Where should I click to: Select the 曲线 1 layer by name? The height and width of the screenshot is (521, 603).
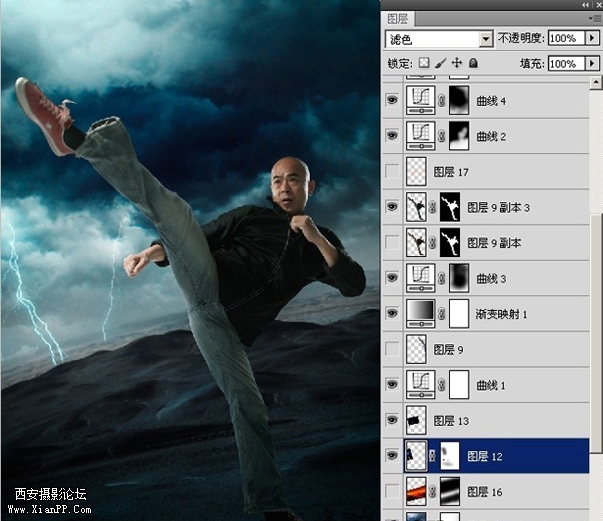click(491, 385)
